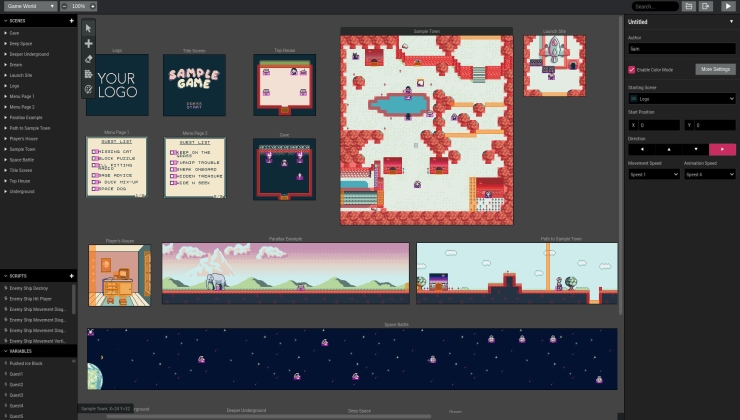
Task: Set direction to left arrow
Action: click(x=641, y=149)
